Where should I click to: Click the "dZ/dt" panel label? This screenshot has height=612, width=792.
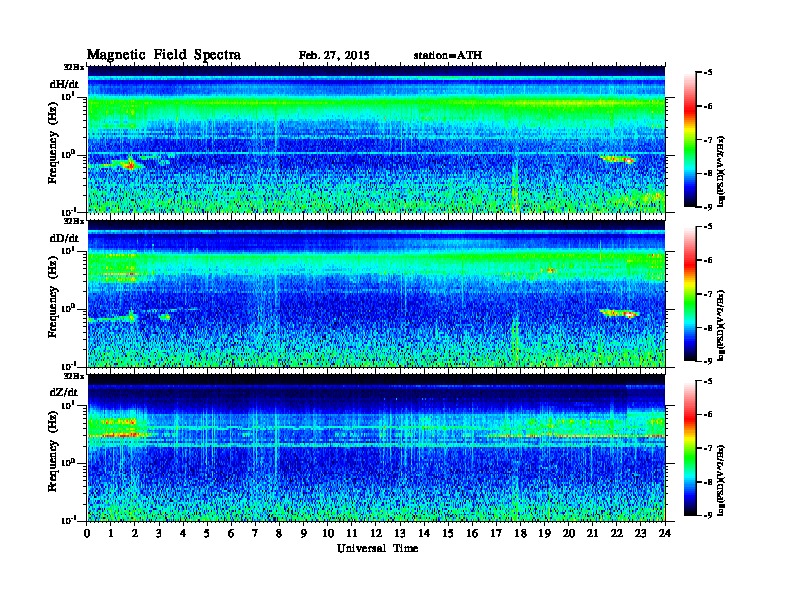click(64, 392)
